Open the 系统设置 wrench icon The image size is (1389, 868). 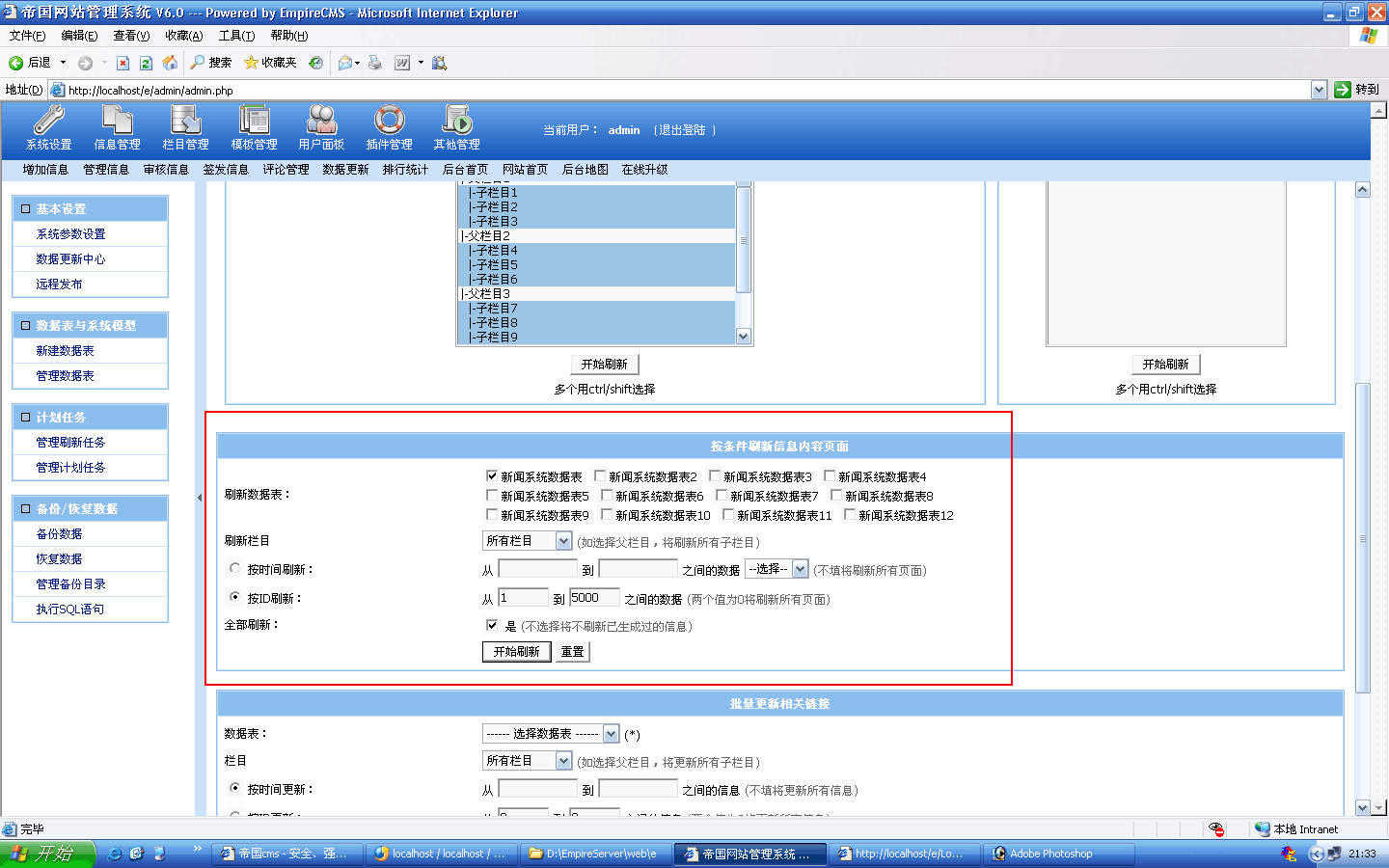(x=48, y=120)
